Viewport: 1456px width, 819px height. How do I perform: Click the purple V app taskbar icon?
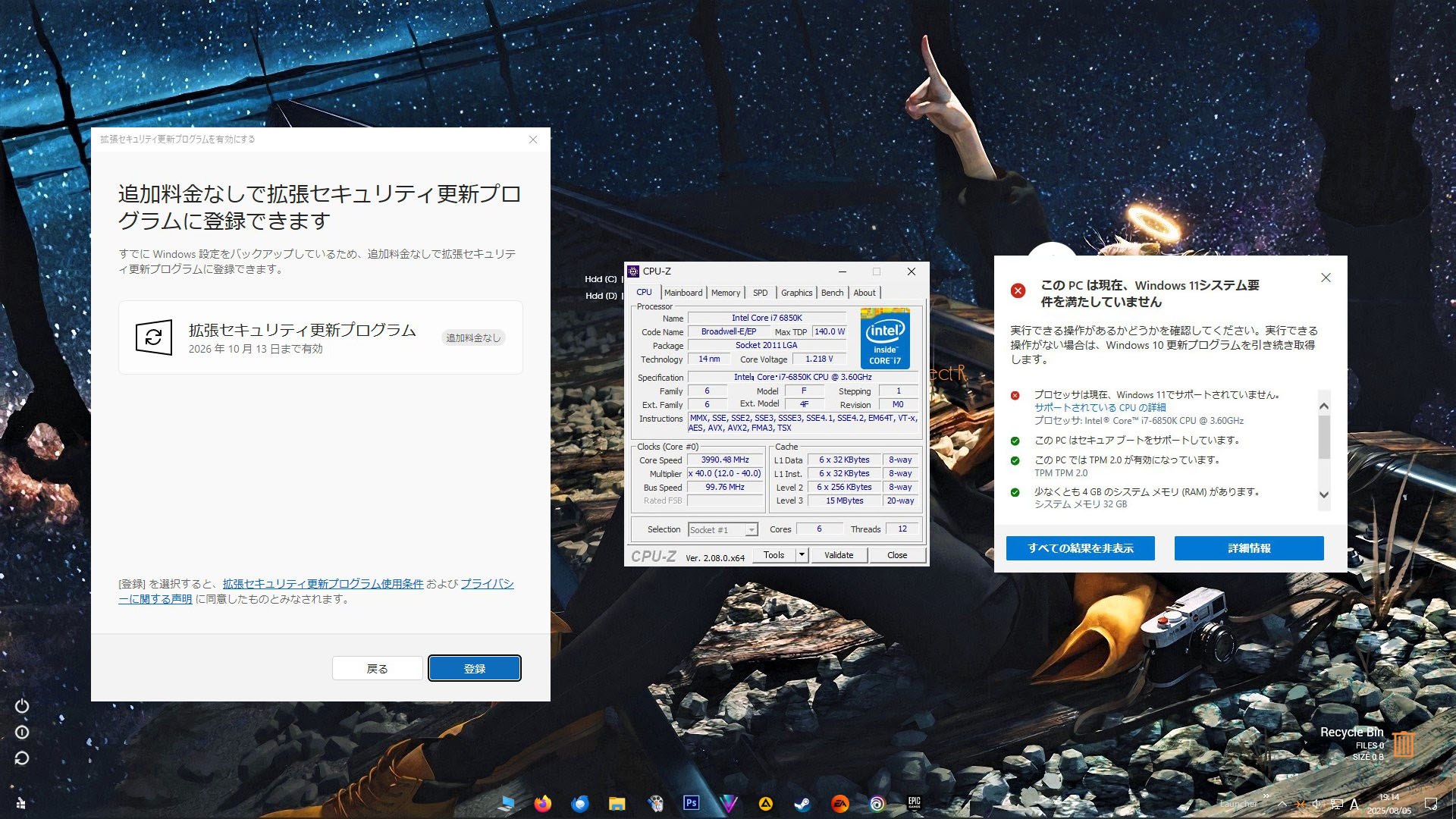[x=729, y=803]
